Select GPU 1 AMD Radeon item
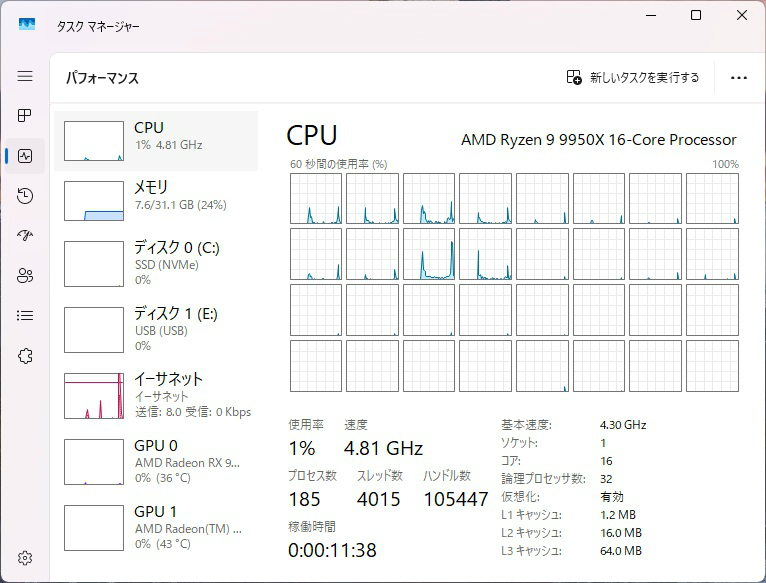The height and width of the screenshot is (583, 766). point(156,527)
